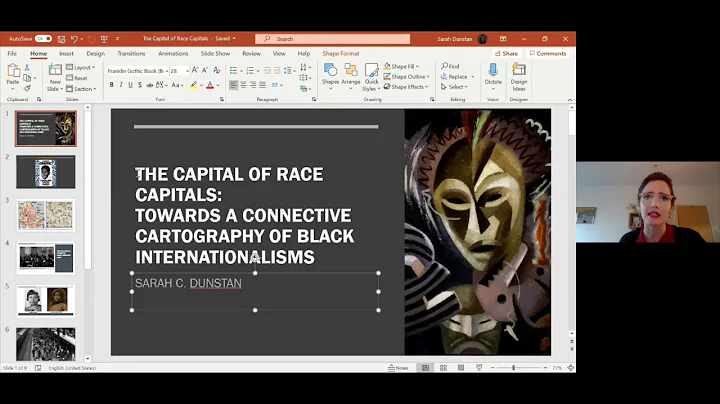Click the New Slide icon
Viewport: 720px width, 404px height.
(55, 70)
